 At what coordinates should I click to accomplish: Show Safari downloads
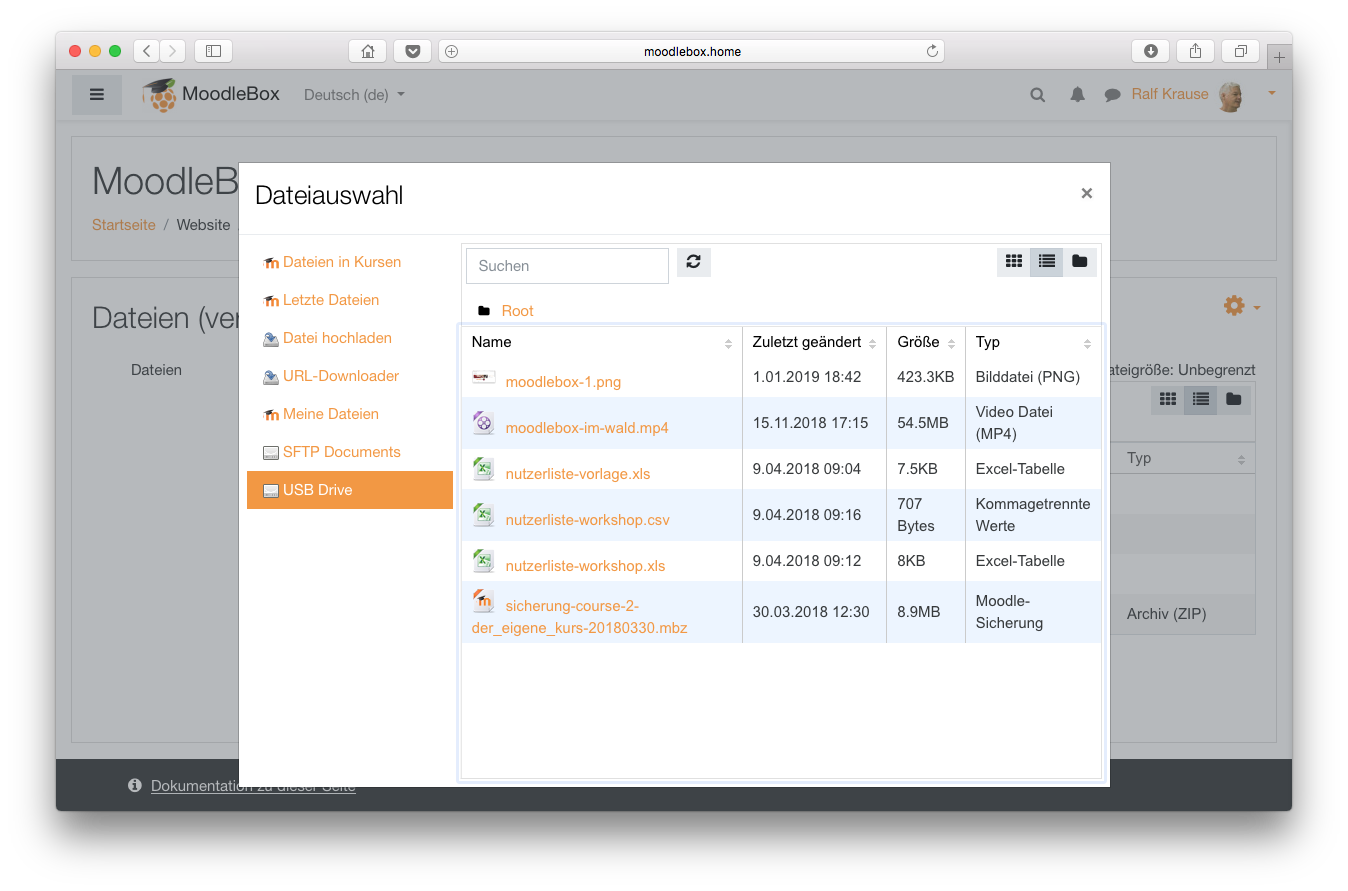[x=1151, y=51]
